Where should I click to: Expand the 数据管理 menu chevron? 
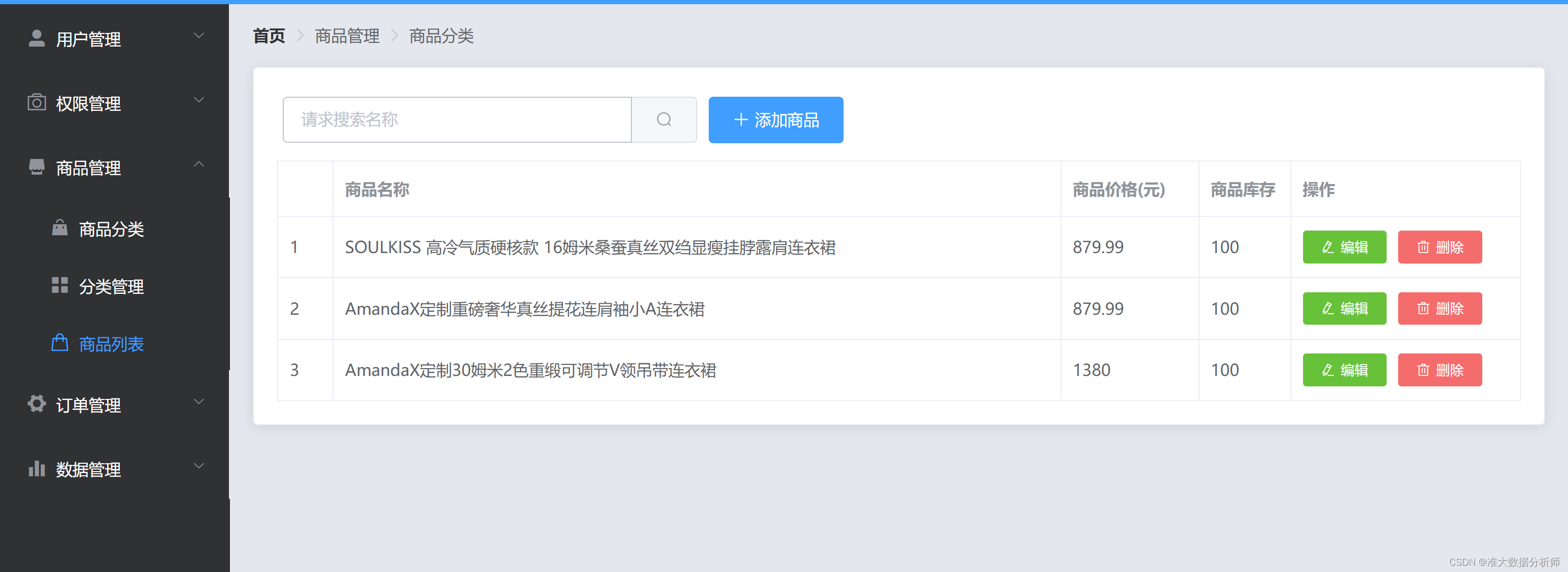click(x=199, y=466)
